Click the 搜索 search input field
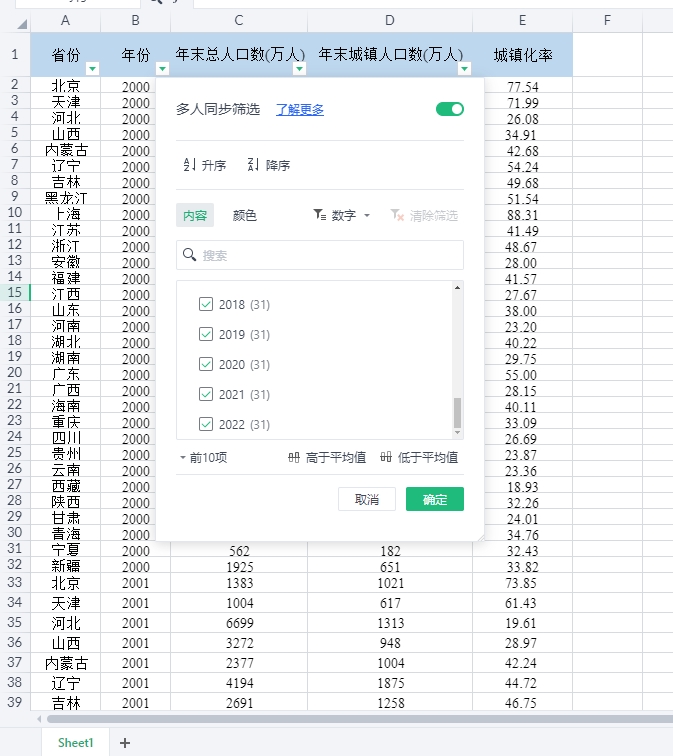Screen dimensions: 673x756 320,255
